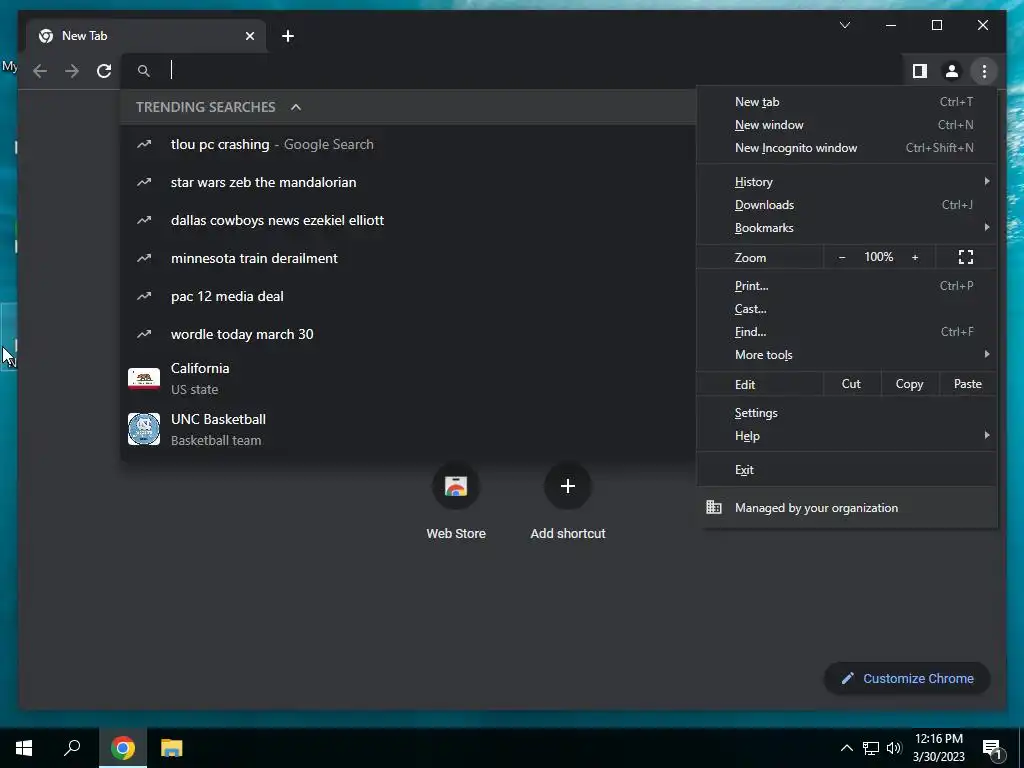Close the Chrome three-dot menu button
The image size is (1024, 768).
984,71
